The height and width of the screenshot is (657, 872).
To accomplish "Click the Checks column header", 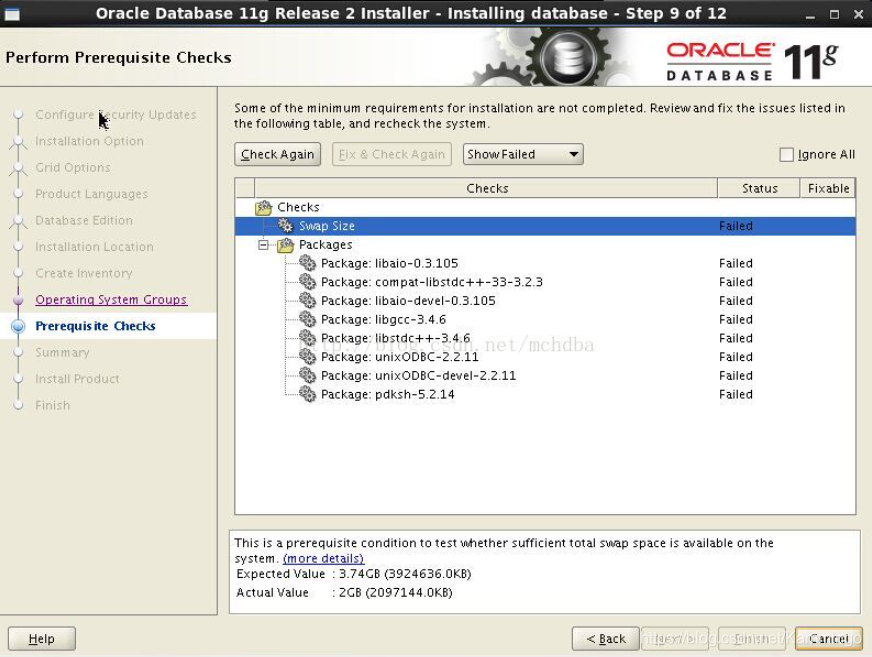I will (487, 189).
